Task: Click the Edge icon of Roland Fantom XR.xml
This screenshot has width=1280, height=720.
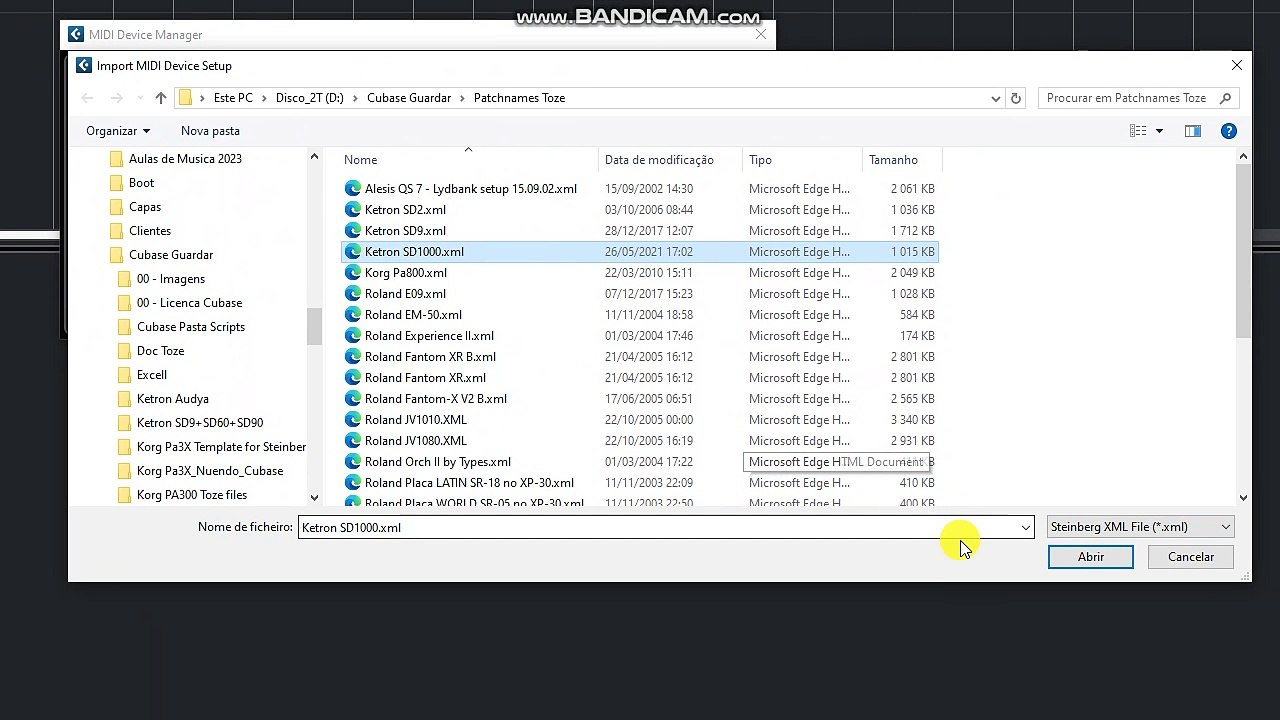Action: pyautogui.click(x=352, y=378)
